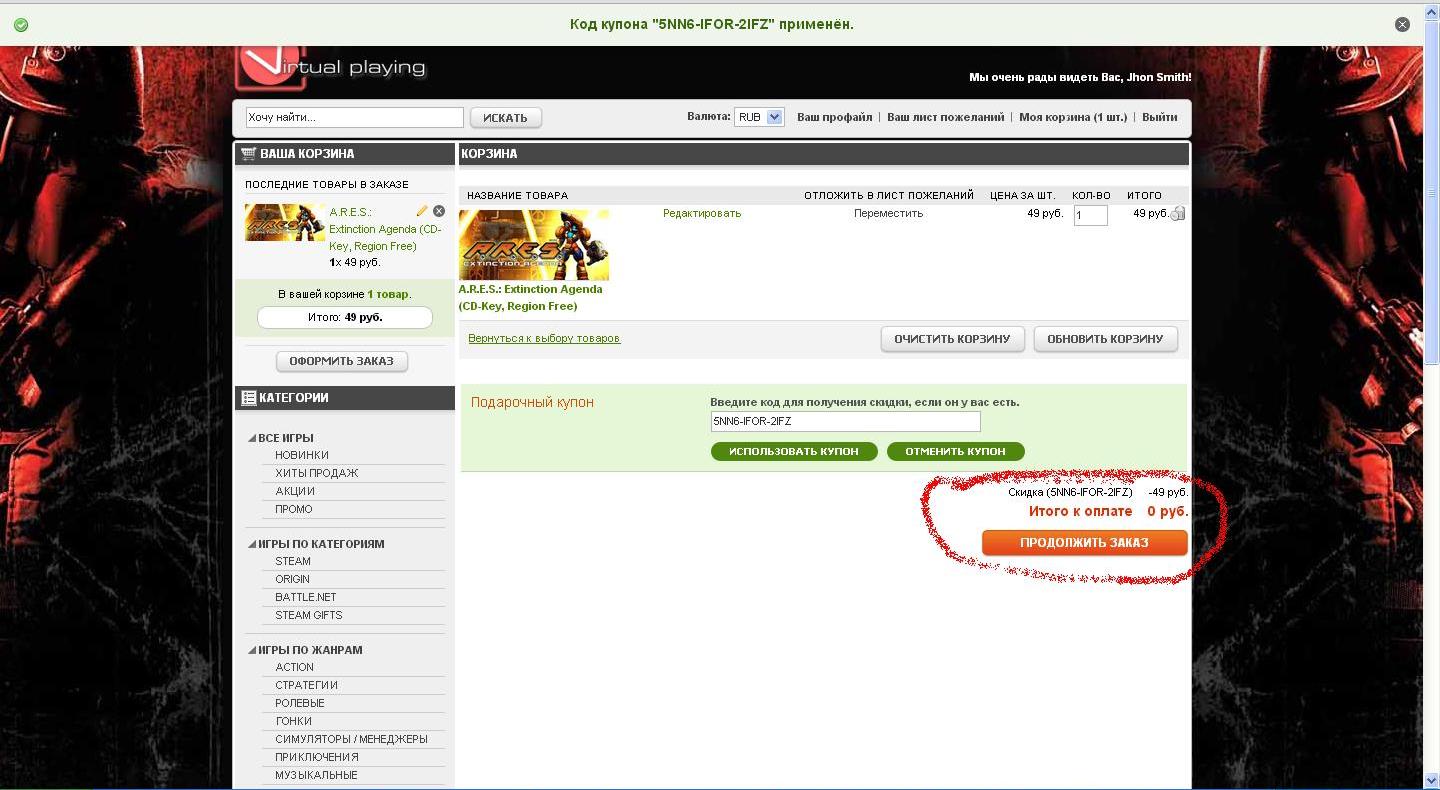Image resolution: width=1440 pixels, height=790 pixels.
Task: Click Вернуться к выбору товаров link
Action: (544, 338)
